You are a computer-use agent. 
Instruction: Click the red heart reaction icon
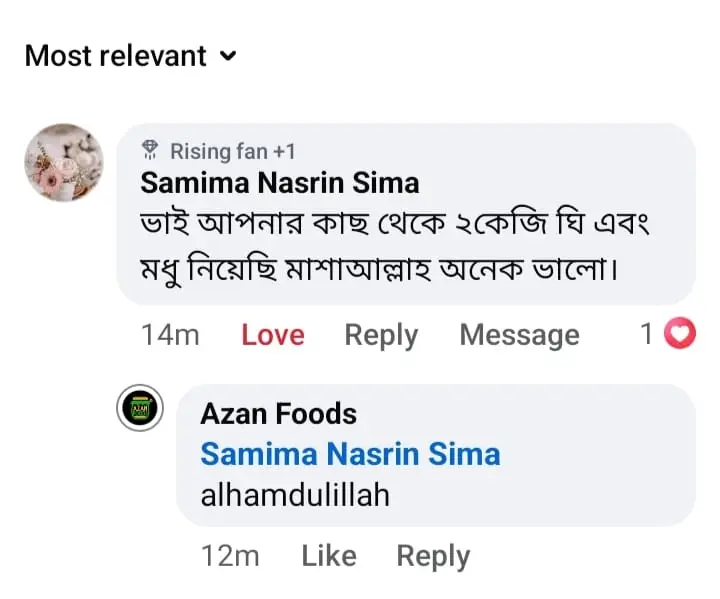680,334
